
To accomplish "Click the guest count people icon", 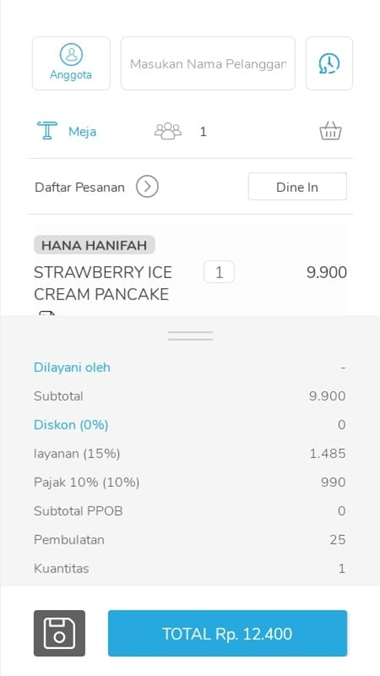I will click(168, 131).
